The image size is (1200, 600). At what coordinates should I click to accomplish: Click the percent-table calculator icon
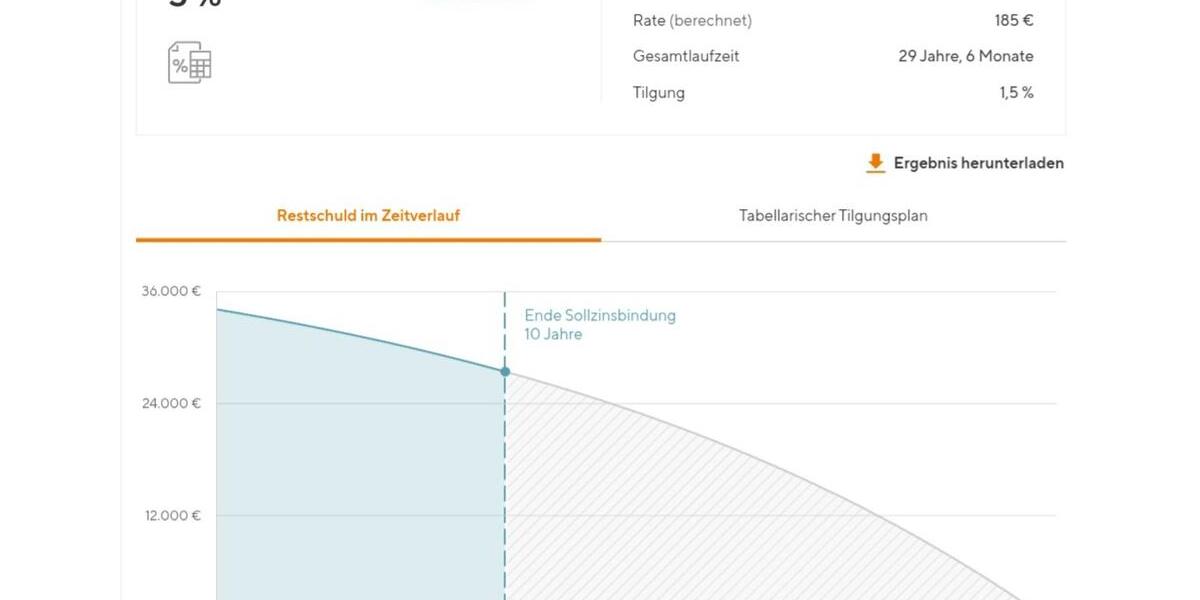tap(189, 62)
